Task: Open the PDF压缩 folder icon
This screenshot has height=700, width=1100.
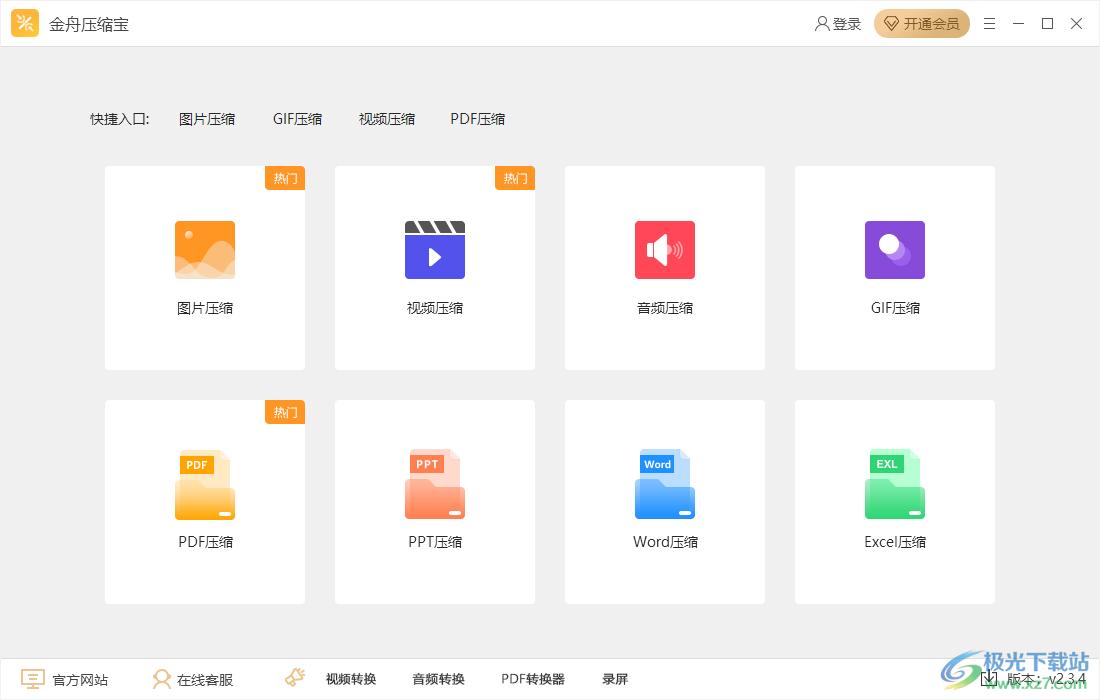Action: click(x=205, y=485)
